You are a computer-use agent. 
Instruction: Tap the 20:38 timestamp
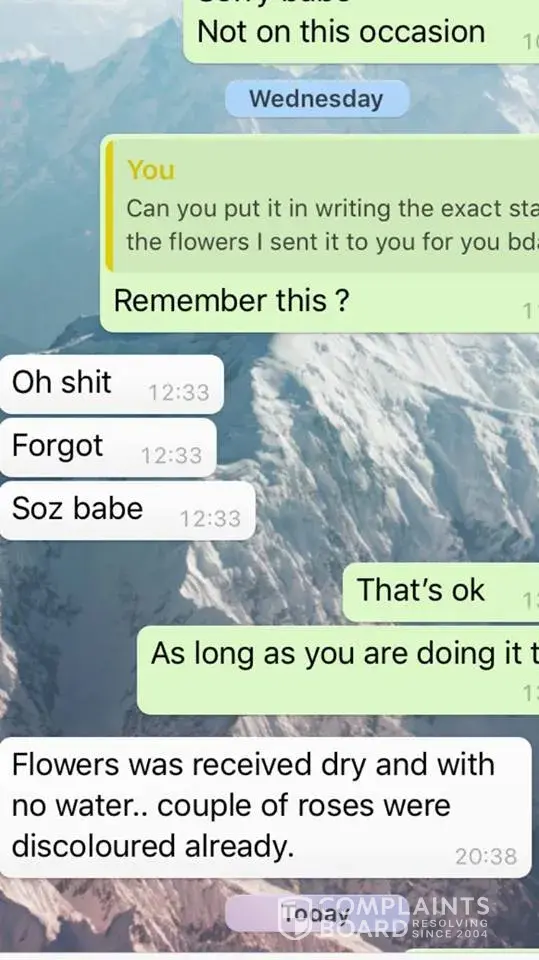[486, 856]
